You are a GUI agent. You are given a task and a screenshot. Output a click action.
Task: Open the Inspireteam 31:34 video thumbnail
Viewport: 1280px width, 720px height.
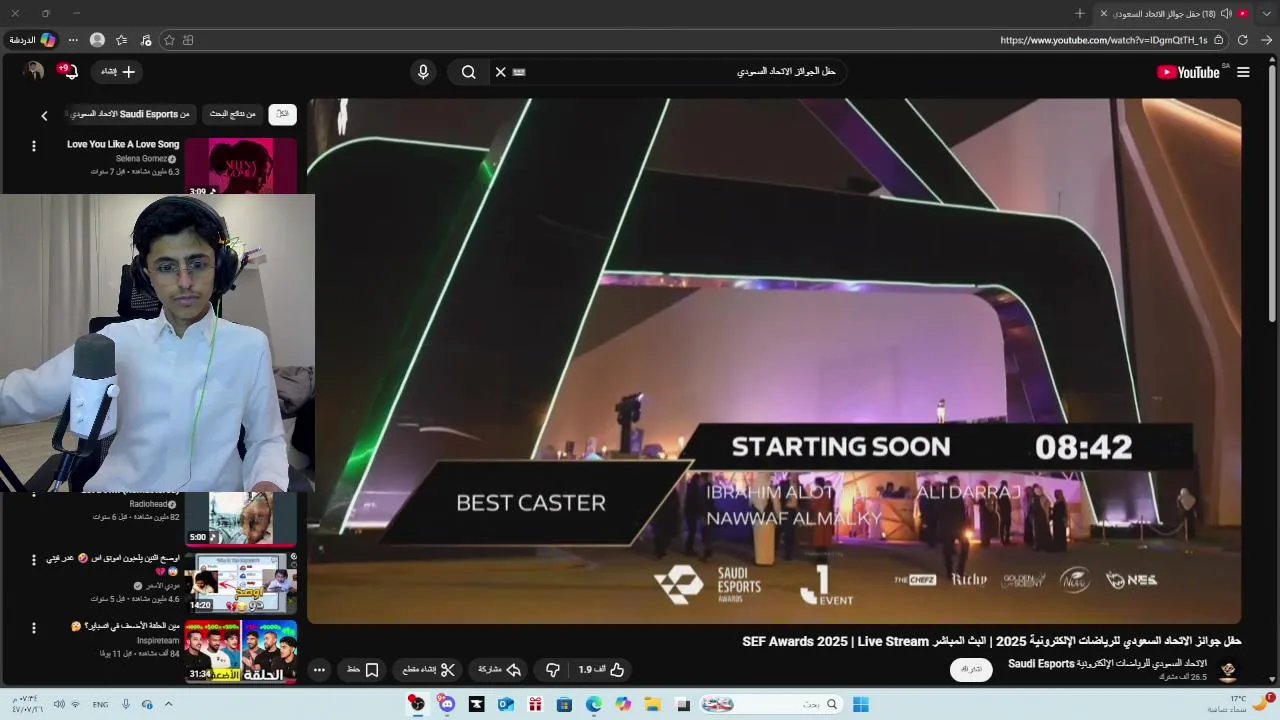[x=240, y=651]
